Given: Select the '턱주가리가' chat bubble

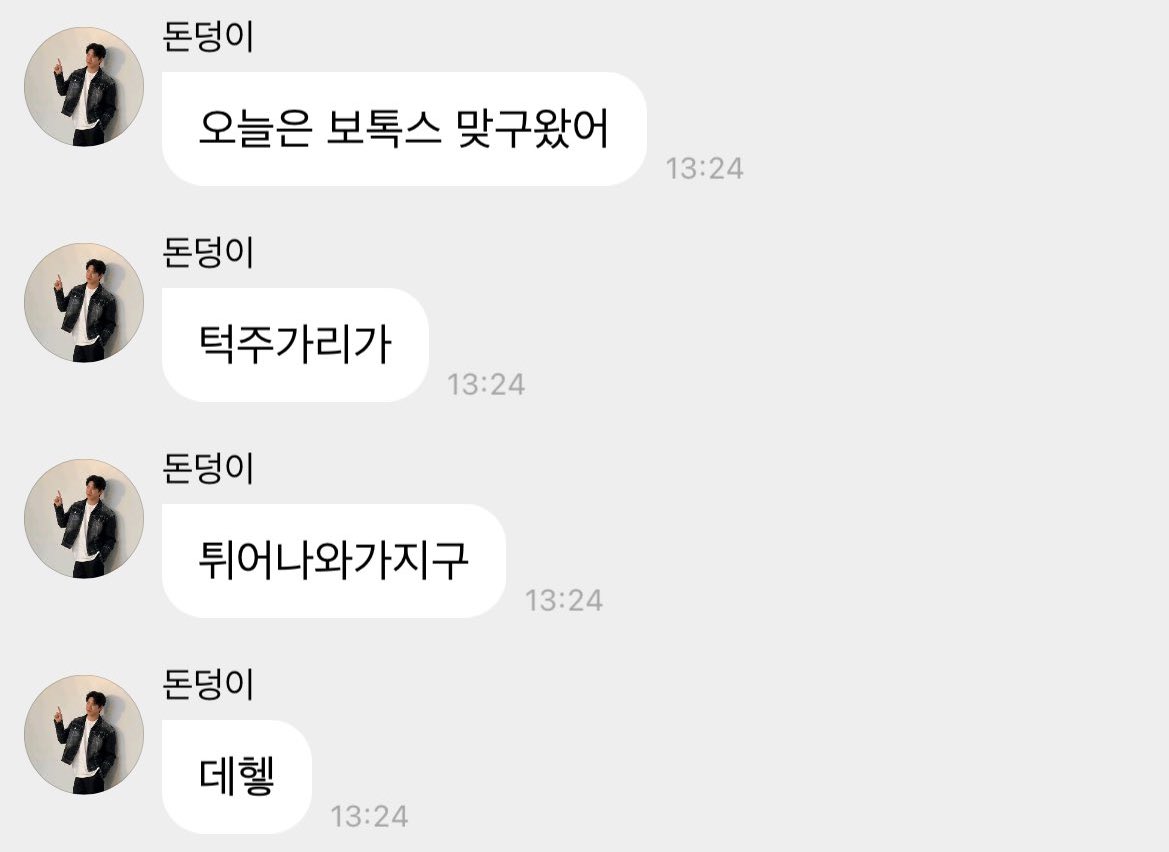Looking at the screenshot, I should [x=295, y=345].
